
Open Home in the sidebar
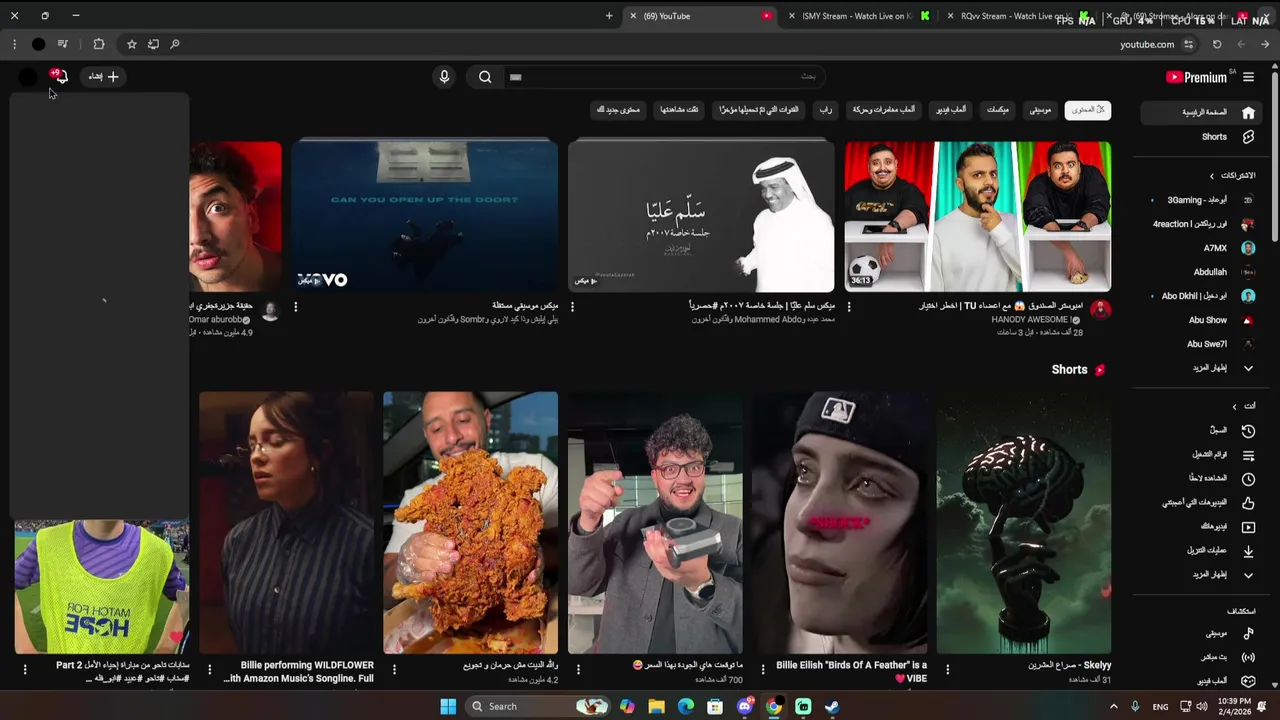[x=1199, y=112]
